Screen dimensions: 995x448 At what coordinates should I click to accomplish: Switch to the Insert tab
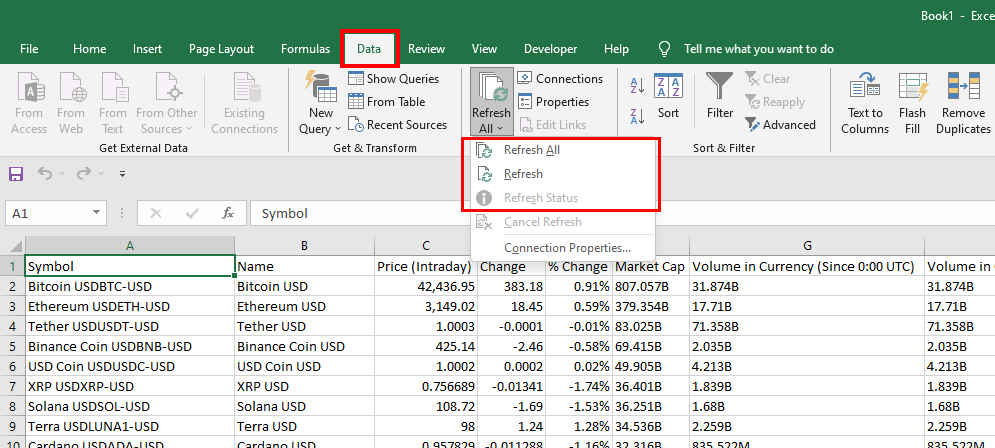coord(147,49)
